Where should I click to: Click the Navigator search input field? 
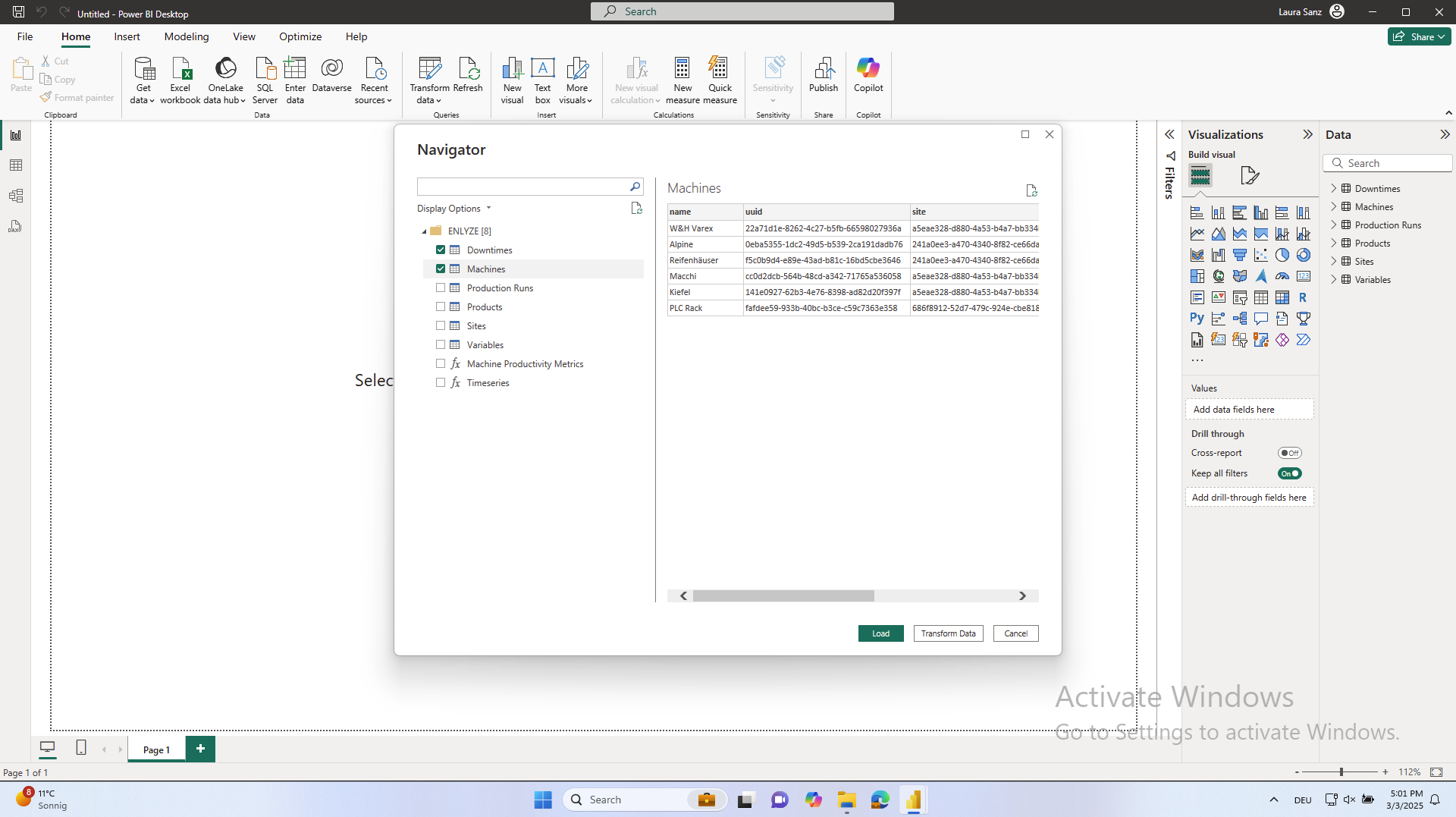[x=522, y=187]
